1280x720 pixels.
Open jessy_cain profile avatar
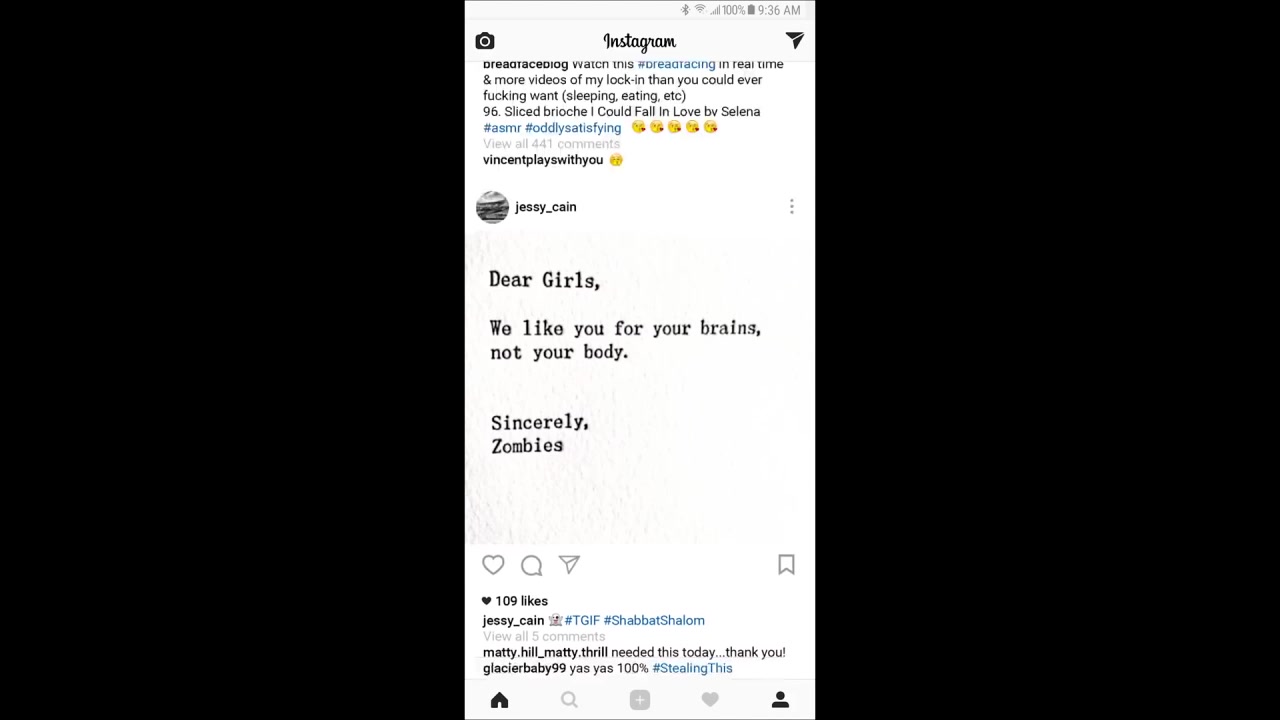coord(492,206)
